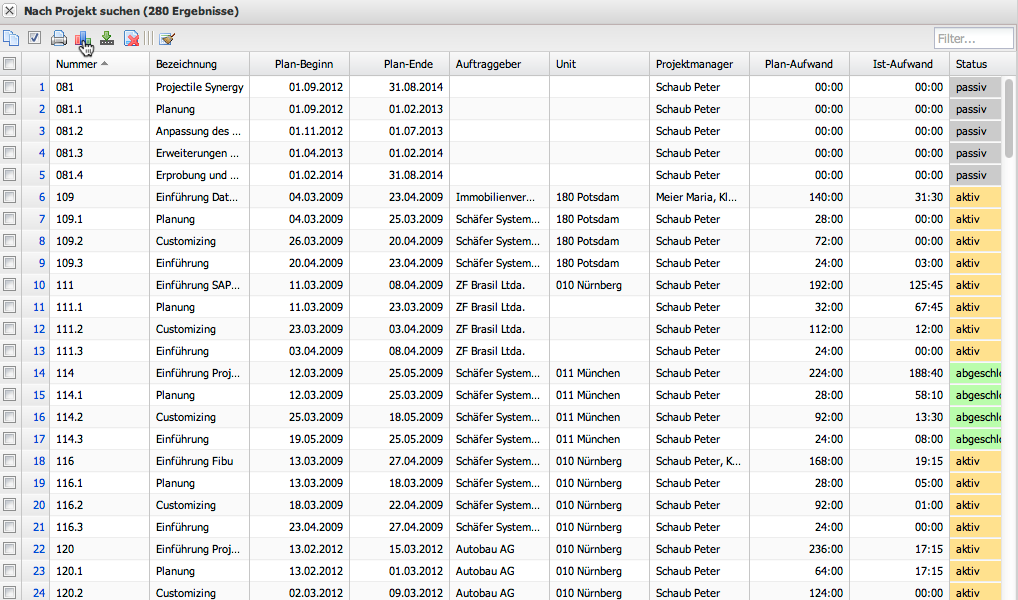
Task: Click the Status column header
Action: click(x=971, y=64)
